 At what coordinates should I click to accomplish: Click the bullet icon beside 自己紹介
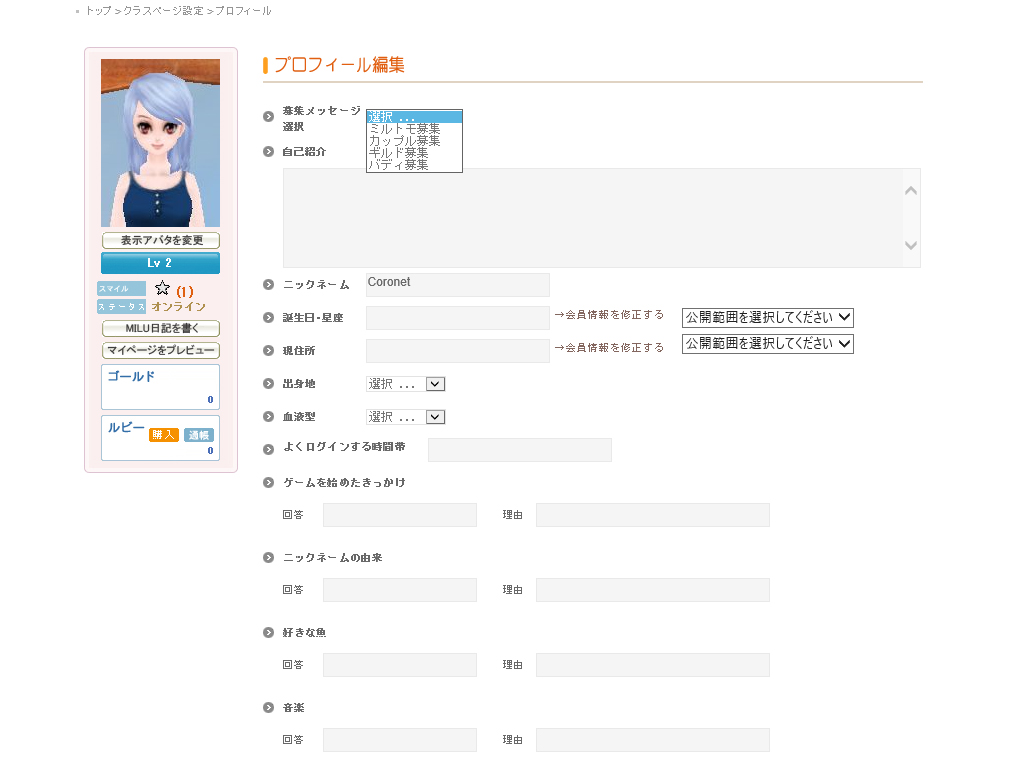[268, 152]
